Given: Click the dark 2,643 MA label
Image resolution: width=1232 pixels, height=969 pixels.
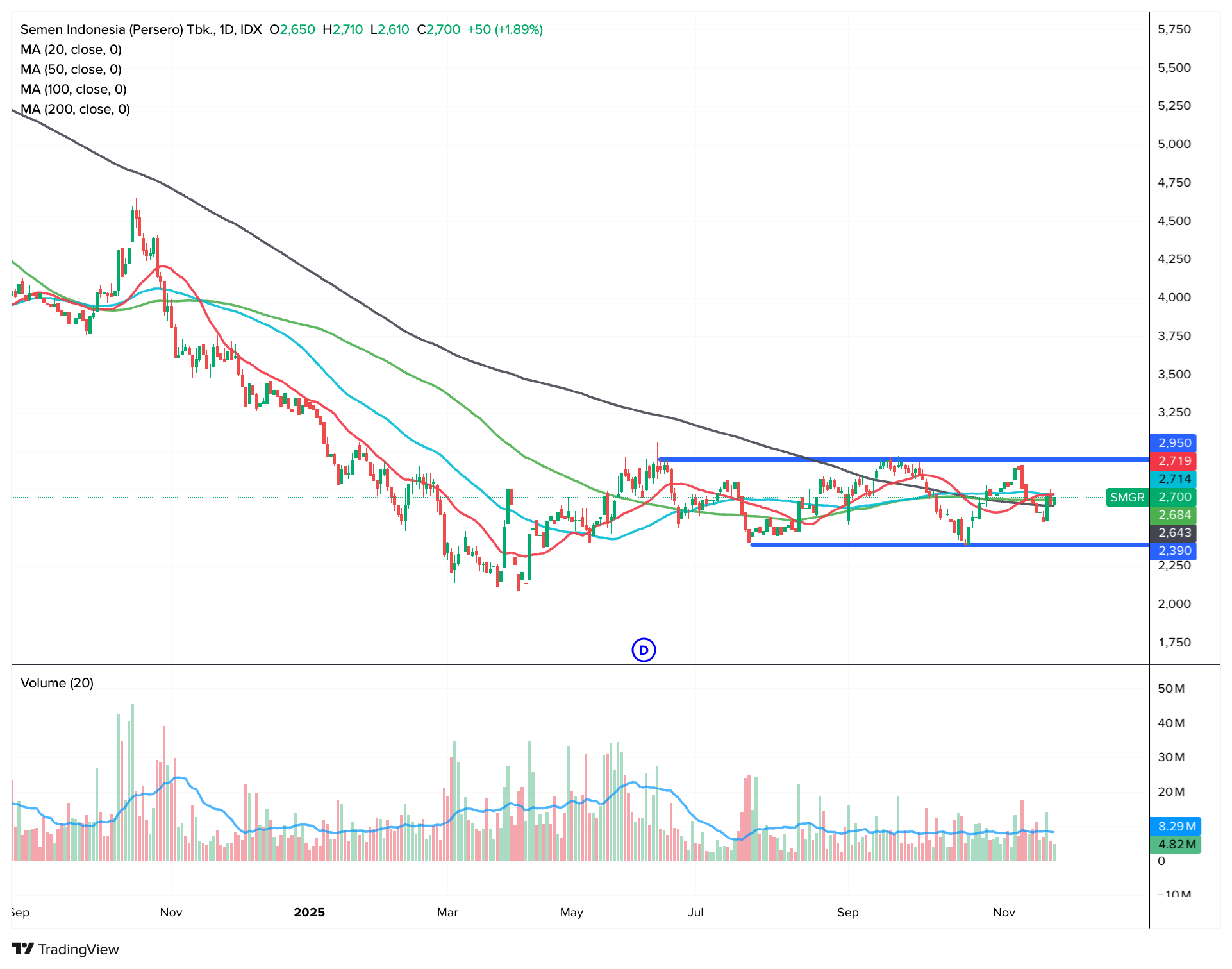Looking at the screenshot, I should [1174, 533].
